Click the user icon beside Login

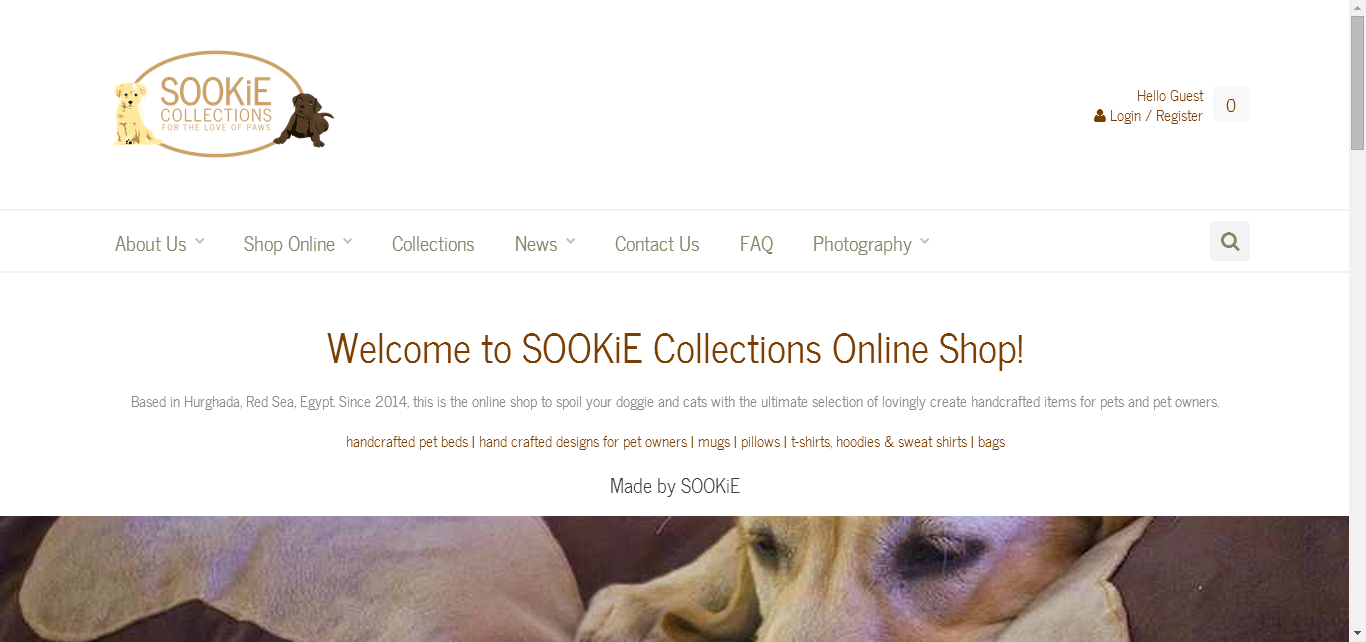(1100, 116)
